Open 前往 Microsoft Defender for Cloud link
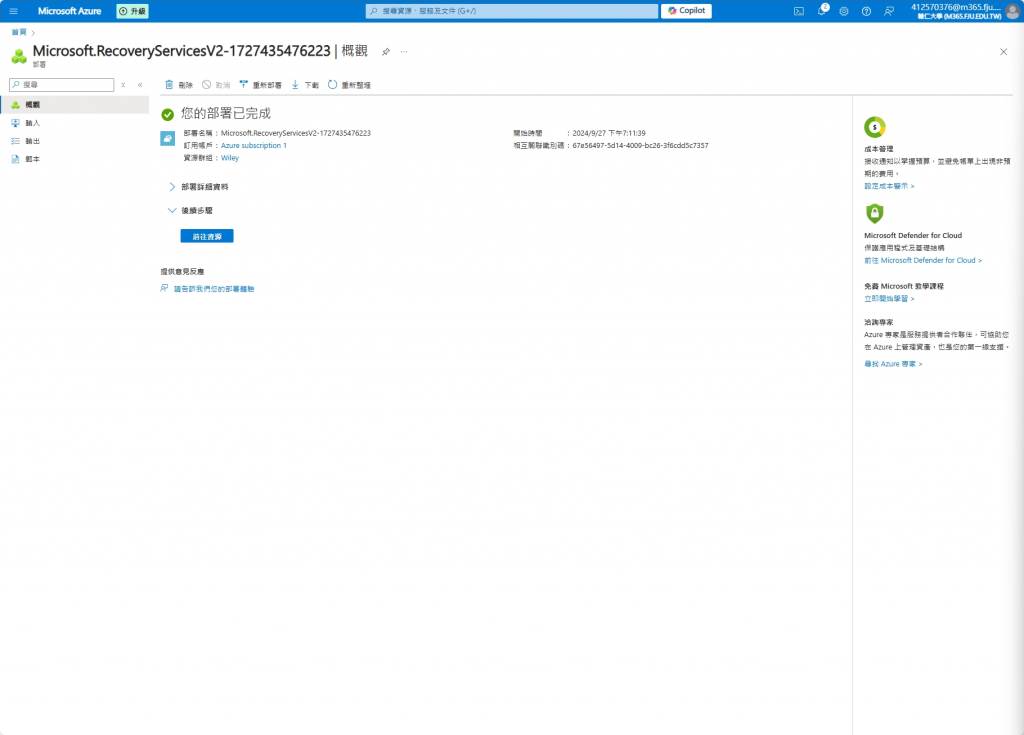This screenshot has height=735, width=1024. [923, 260]
